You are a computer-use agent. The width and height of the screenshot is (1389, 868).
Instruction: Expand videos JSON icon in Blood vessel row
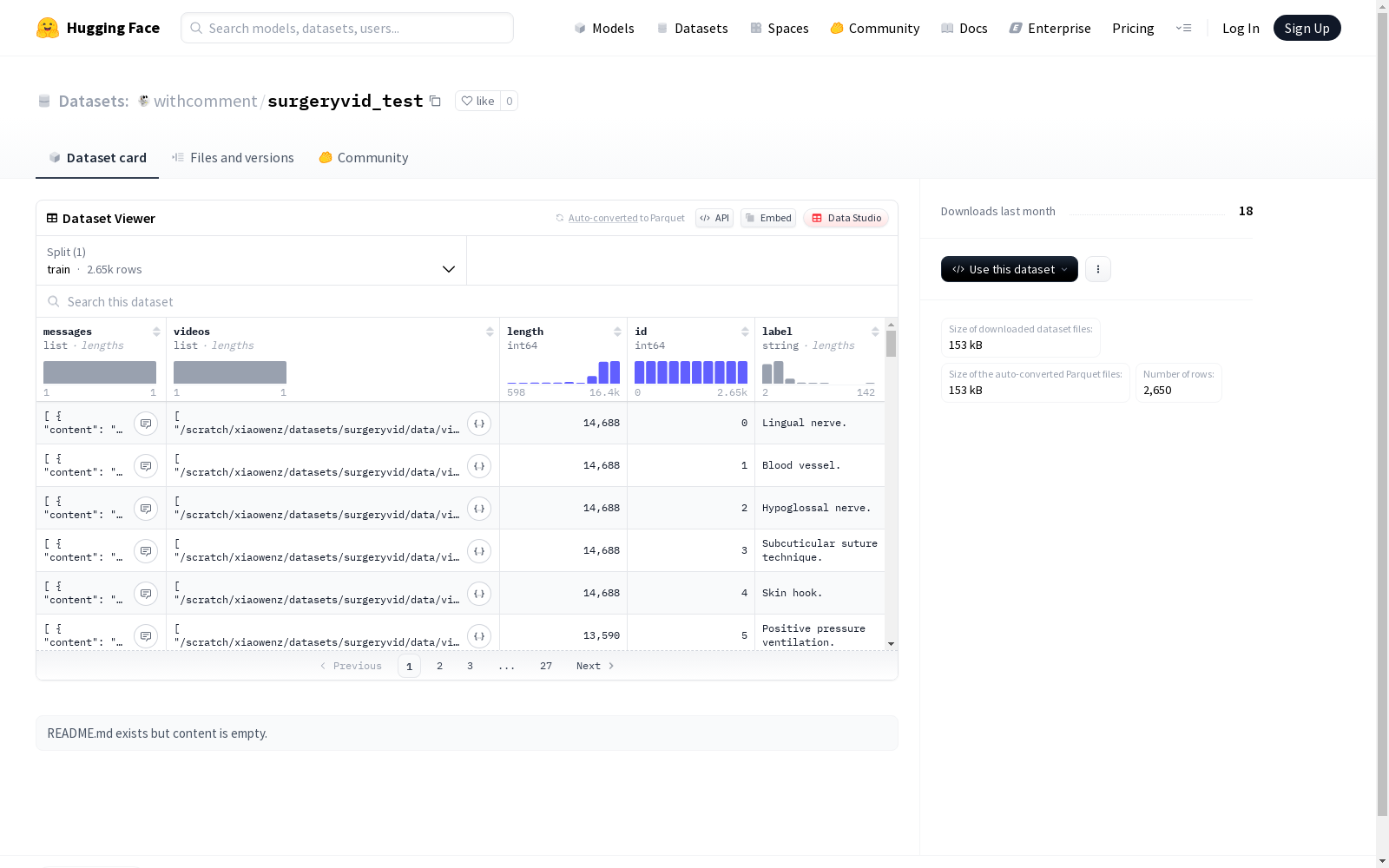[x=479, y=466]
